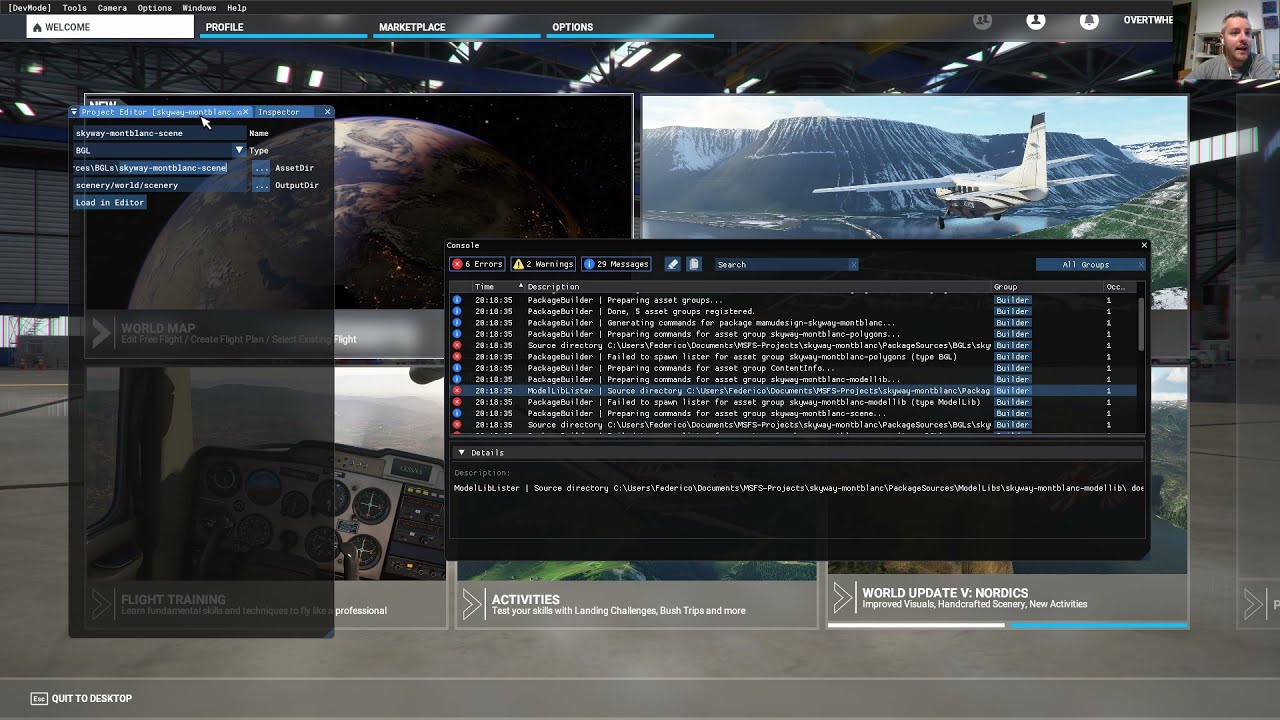
Task: Select 'Failed to spawn lister' modellib (type ModelLib) row
Action: coord(793,402)
